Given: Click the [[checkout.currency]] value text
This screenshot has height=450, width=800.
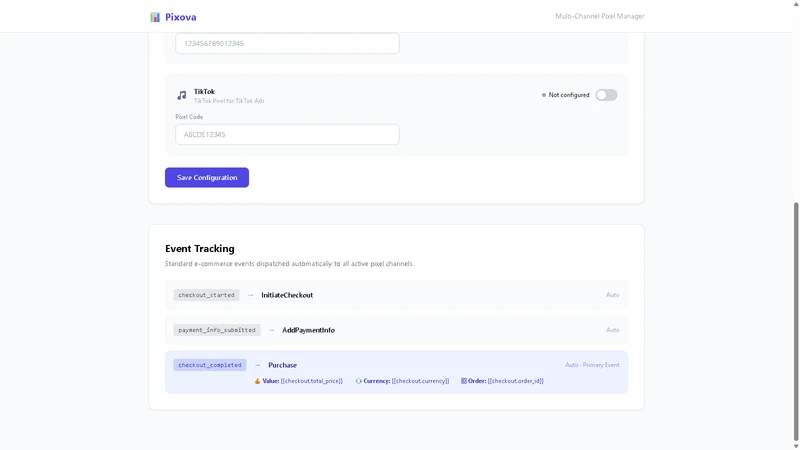Looking at the screenshot, I should pyautogui.click(x=420, y=381).
